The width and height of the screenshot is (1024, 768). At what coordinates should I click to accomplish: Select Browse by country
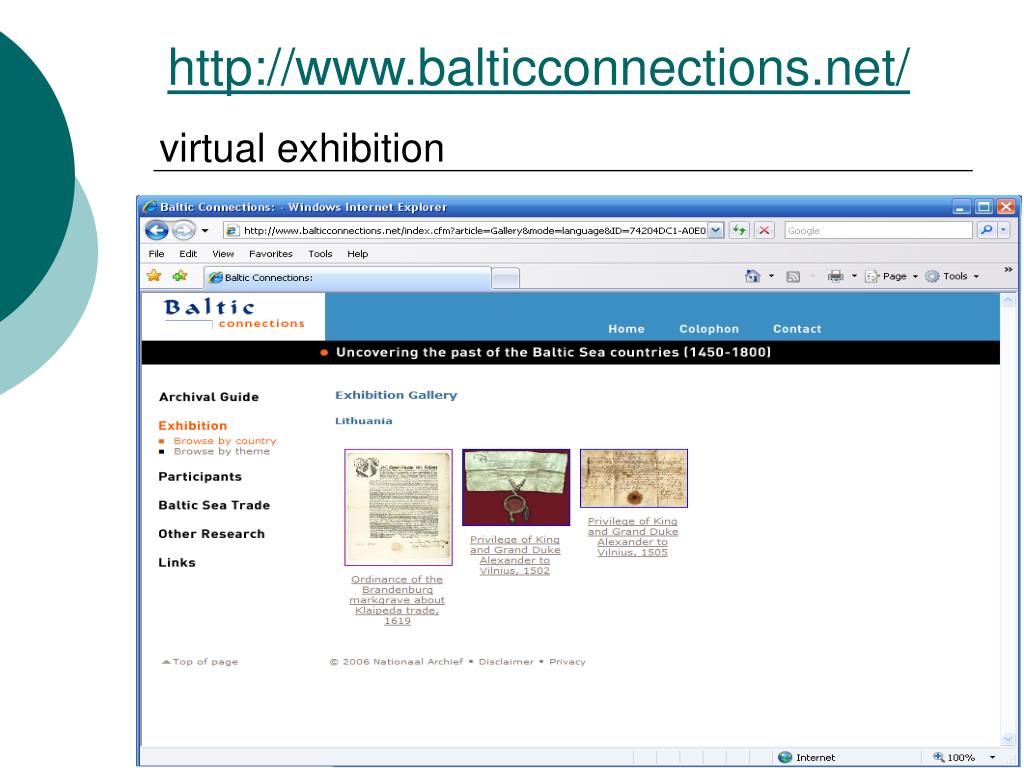pos(225,441)
